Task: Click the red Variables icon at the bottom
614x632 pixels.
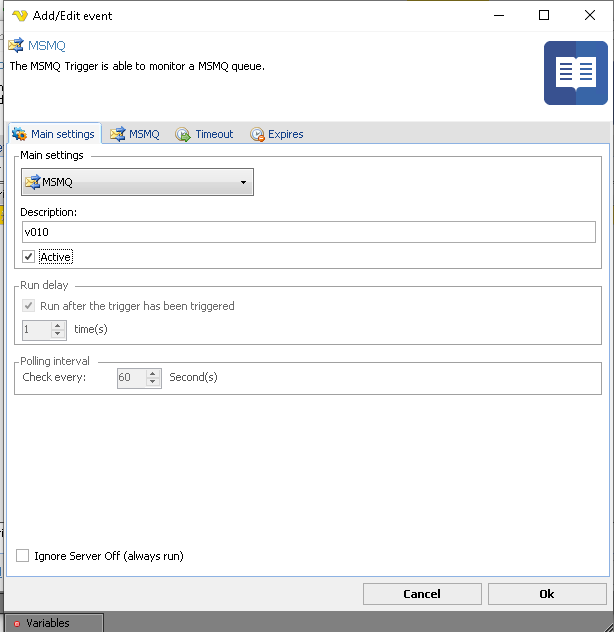Action: coord(16,624)
